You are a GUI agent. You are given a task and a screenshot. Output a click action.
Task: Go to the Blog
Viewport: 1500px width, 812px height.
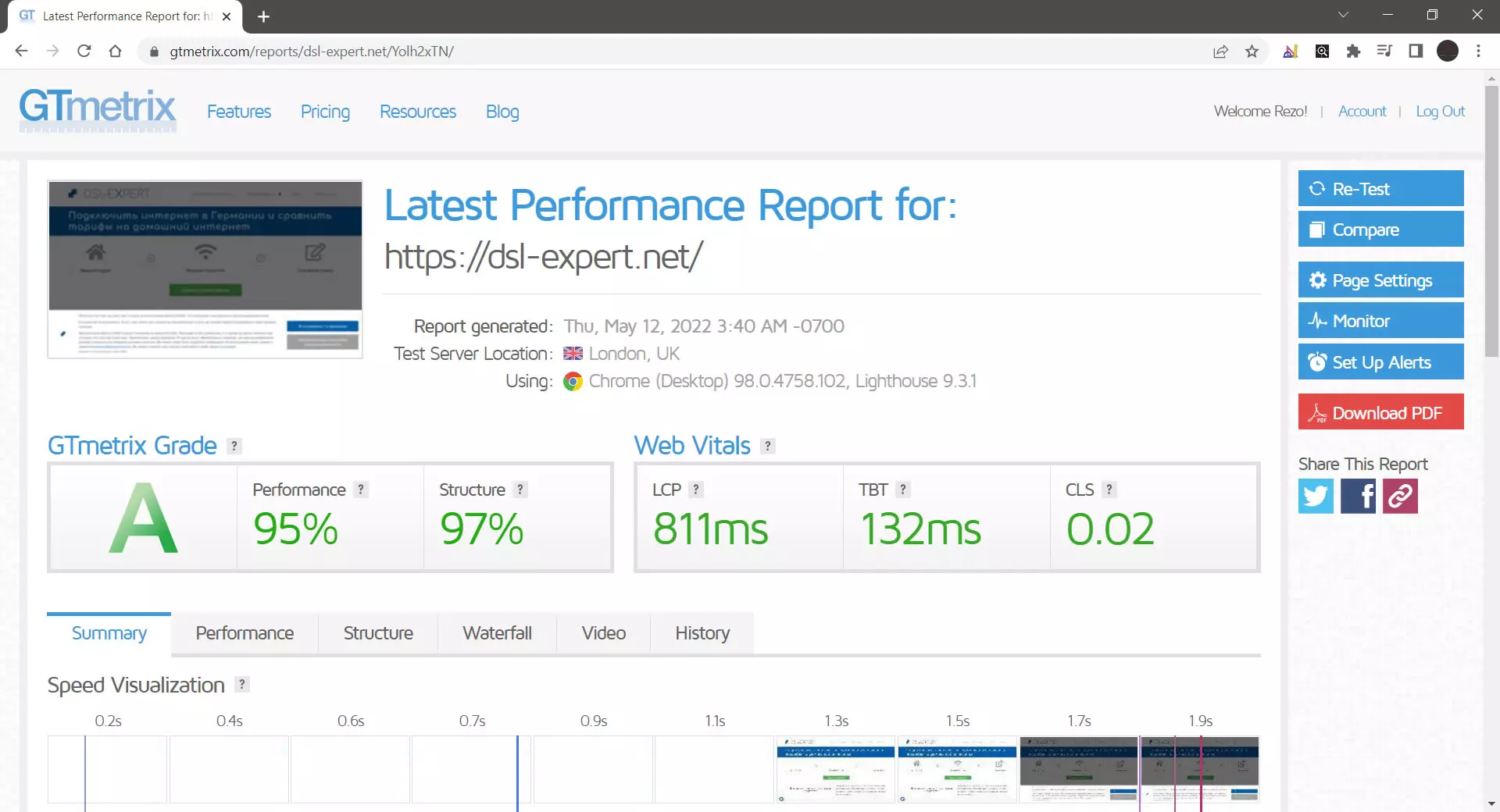tap(502, 112)
